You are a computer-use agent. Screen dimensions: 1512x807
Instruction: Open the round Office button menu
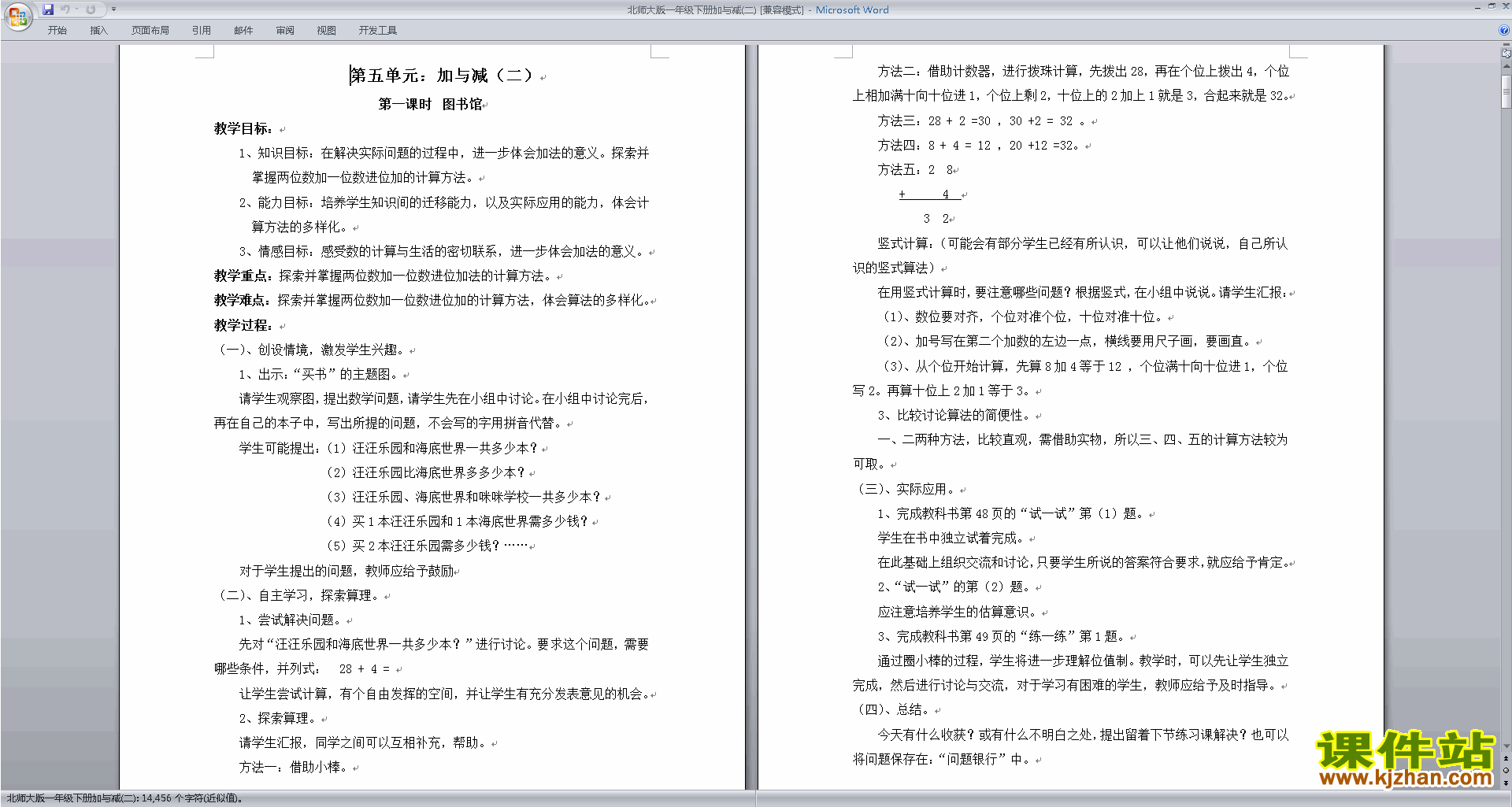pos(17,16)
